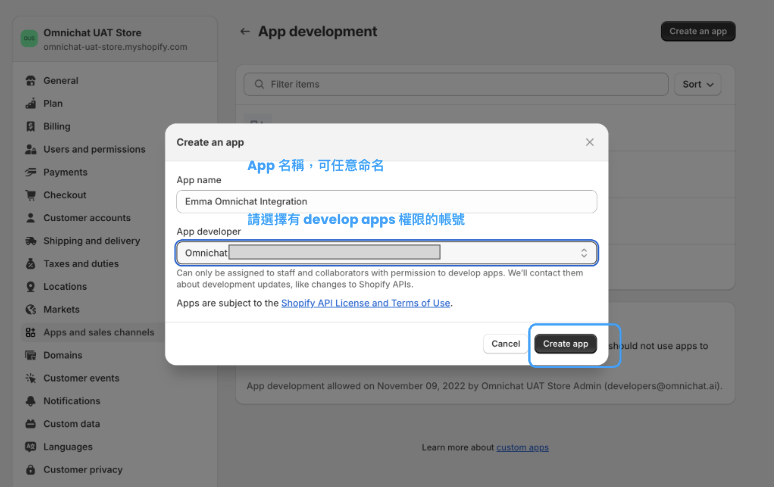
Task: Click the omnichat-uat-store.myshopify.com store URL
Action: [x=115, y=47]
